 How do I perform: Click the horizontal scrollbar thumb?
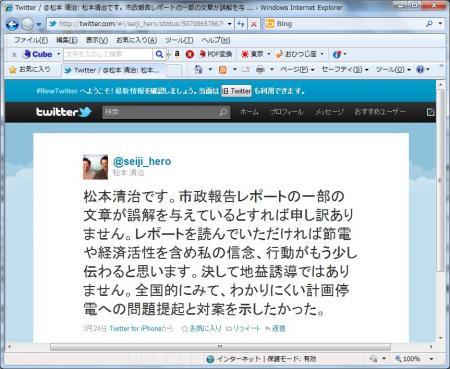tap(220, 347)
